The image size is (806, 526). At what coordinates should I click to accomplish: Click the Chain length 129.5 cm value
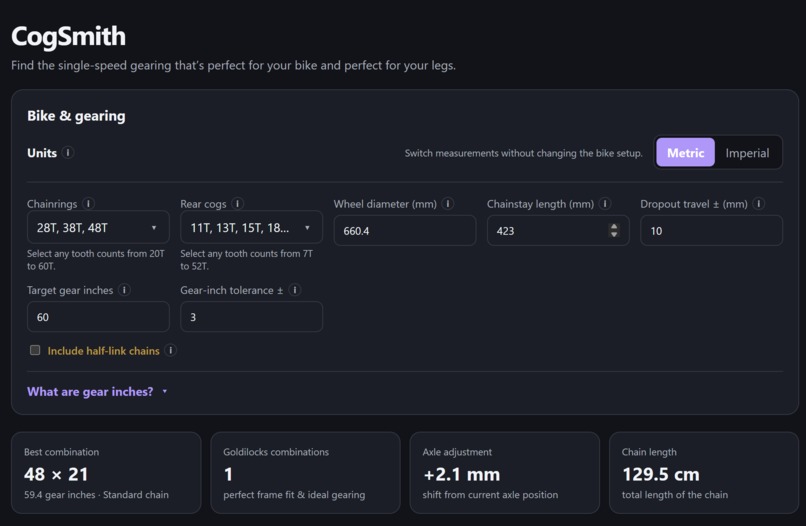pyautogui.click(x=661, y=474)
